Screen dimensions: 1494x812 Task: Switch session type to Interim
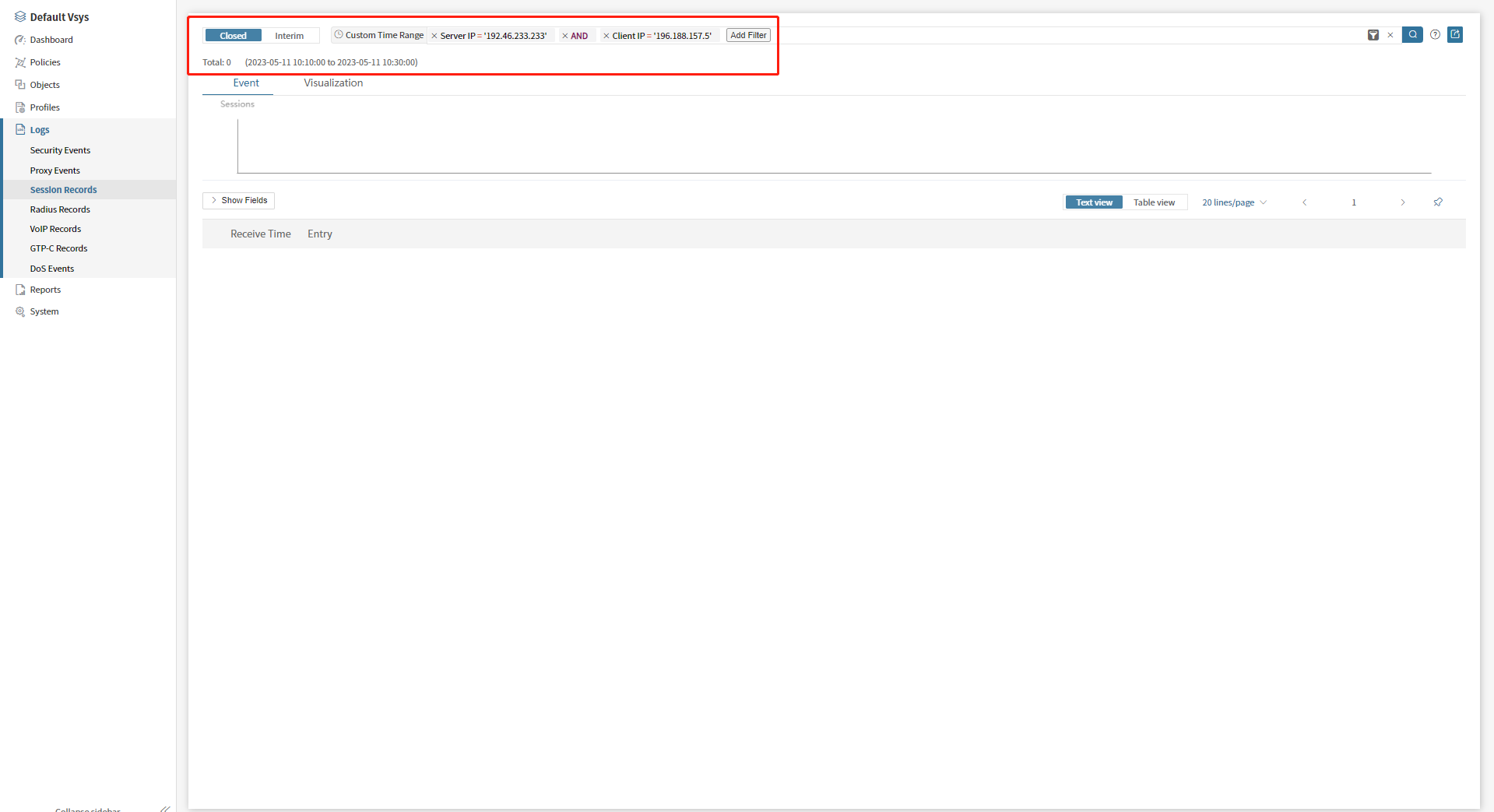coord(289,36)
